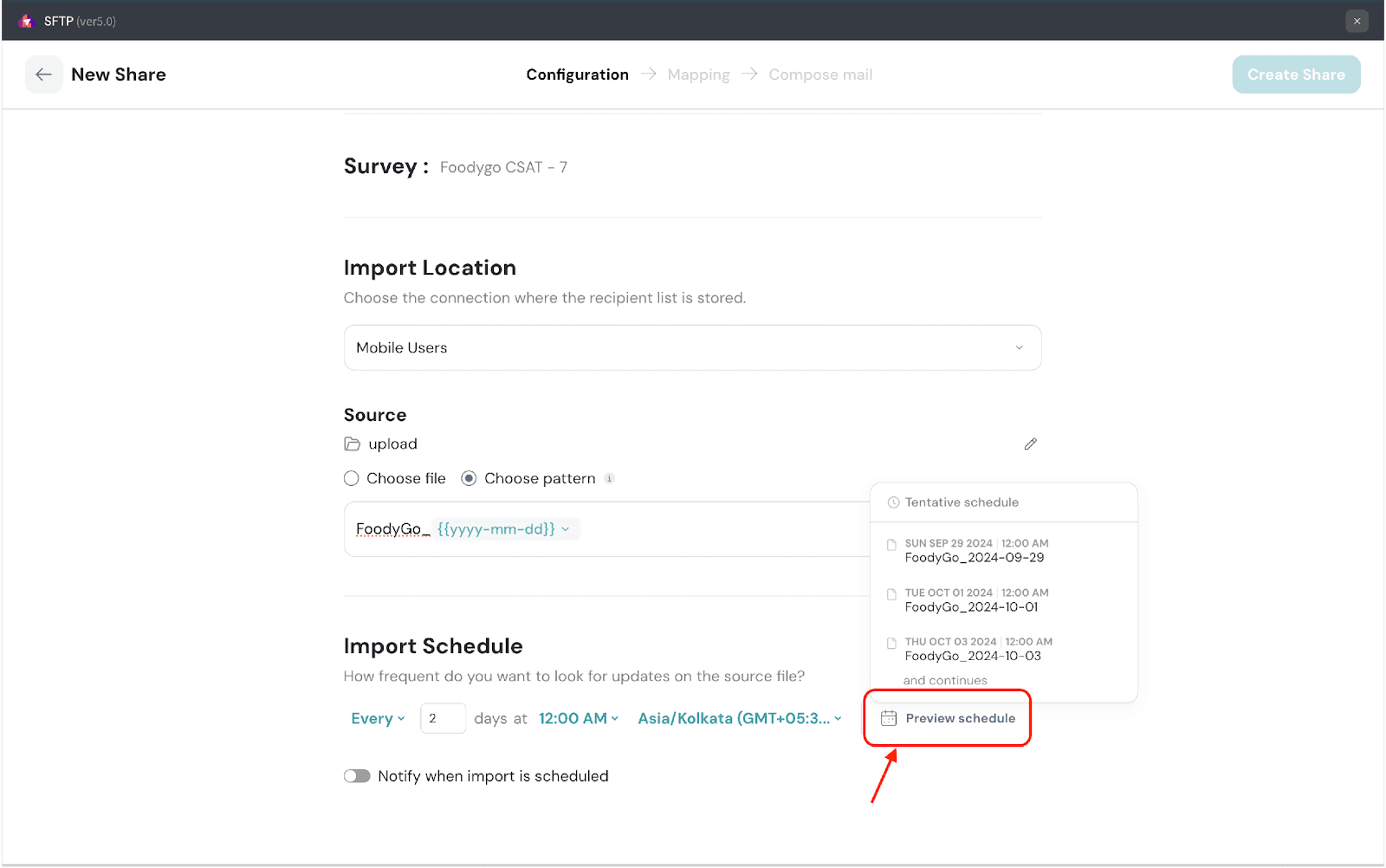This screenshot has height=868, width=1386.
Task: Click the clock icon beside Tentative schedule
Action: click(893, 502)
